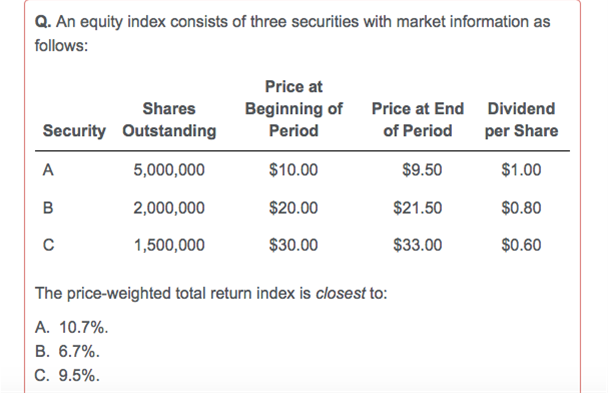Click the bold Q. question marker
608x393 pixels.
click(43, 22)
